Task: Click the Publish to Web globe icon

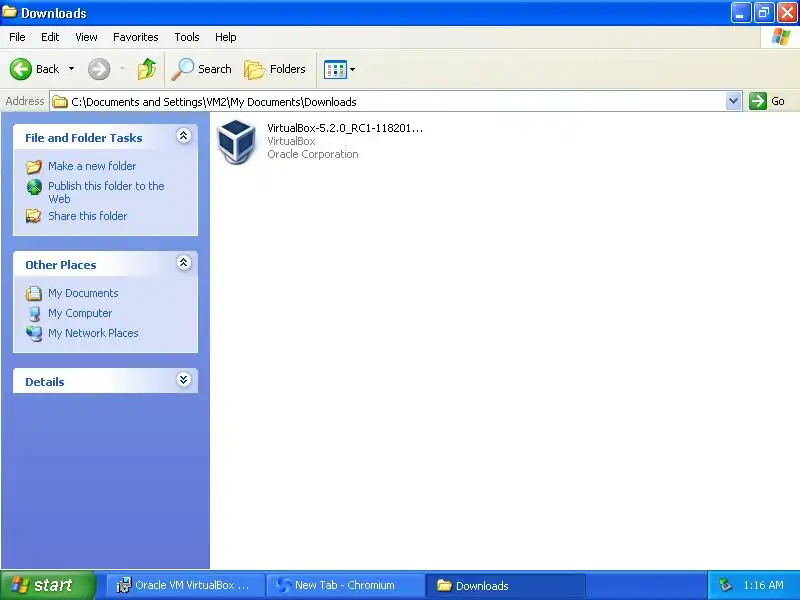Action: click(x=34, y=187)
